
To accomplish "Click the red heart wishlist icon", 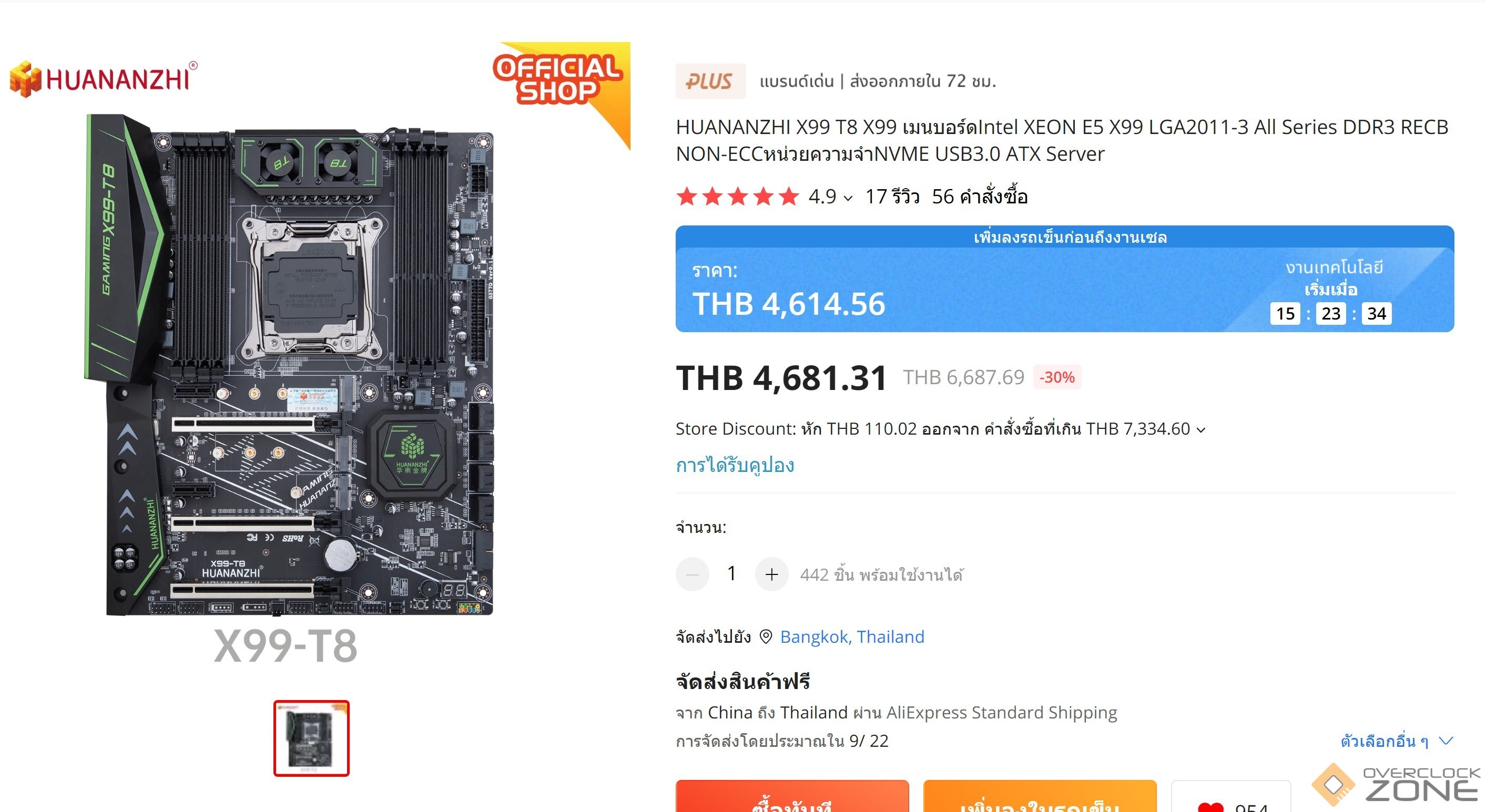I will (x=1210, y=807).
